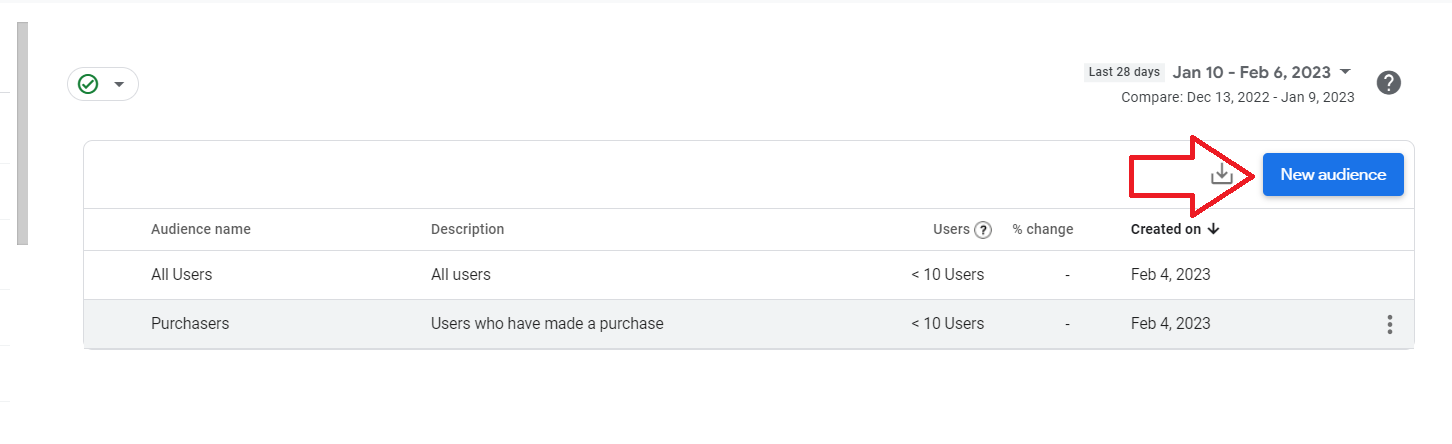The height and width of the screenshot is (444, 1452).
Task: Click the New audience button
Action: click(1333, 174)
